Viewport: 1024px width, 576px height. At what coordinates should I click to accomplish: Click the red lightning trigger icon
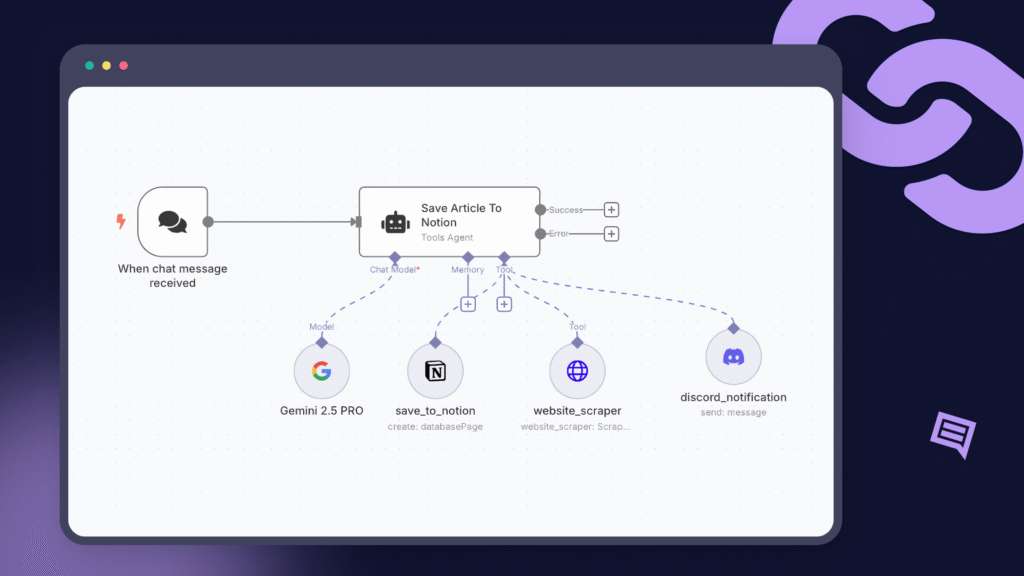click(121, 221)
